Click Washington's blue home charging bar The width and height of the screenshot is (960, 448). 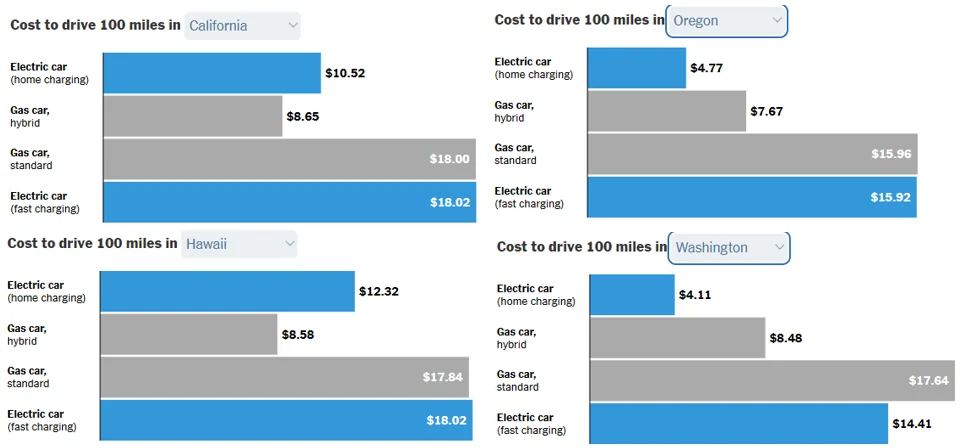click(632, 295)
